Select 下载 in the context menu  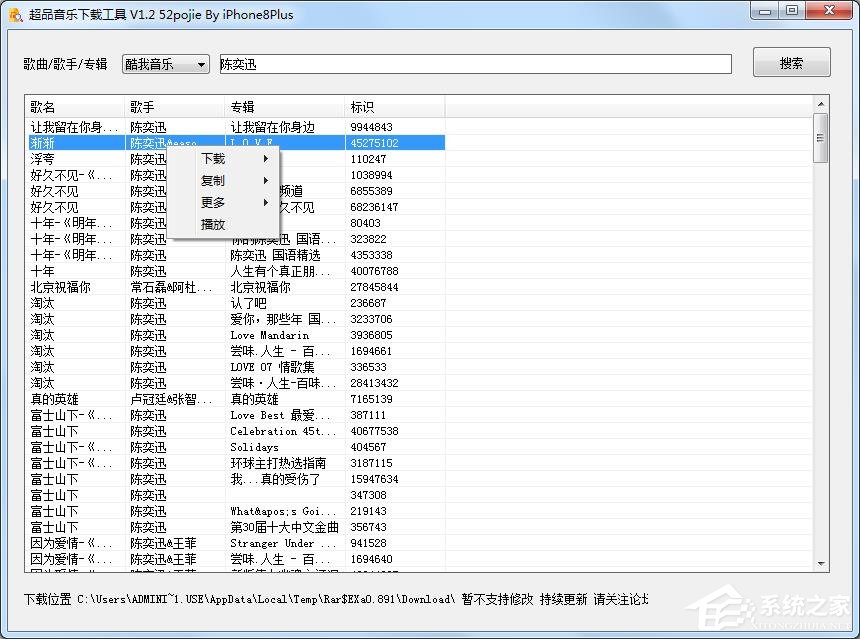213,158
